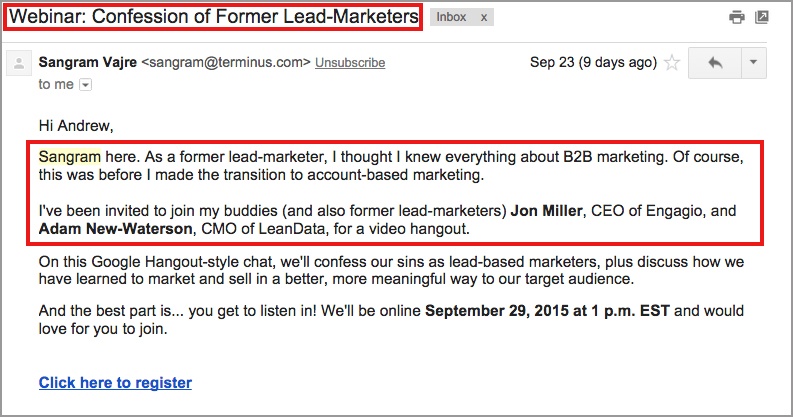
Task: Click the highlighted word "Sangram" in the body
Action: click(x=69, y=156)
